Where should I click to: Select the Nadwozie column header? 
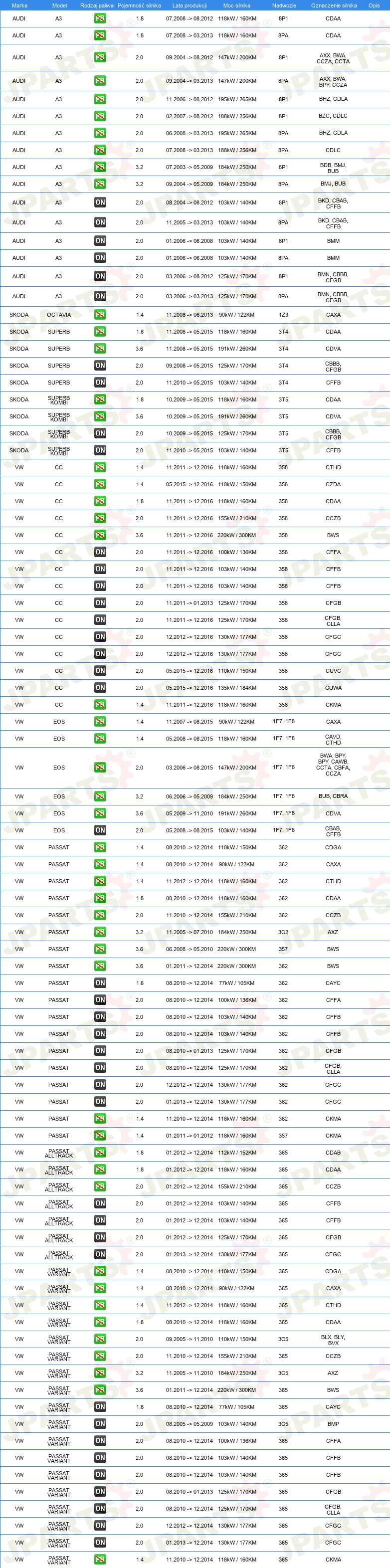[x=284, y=5]
